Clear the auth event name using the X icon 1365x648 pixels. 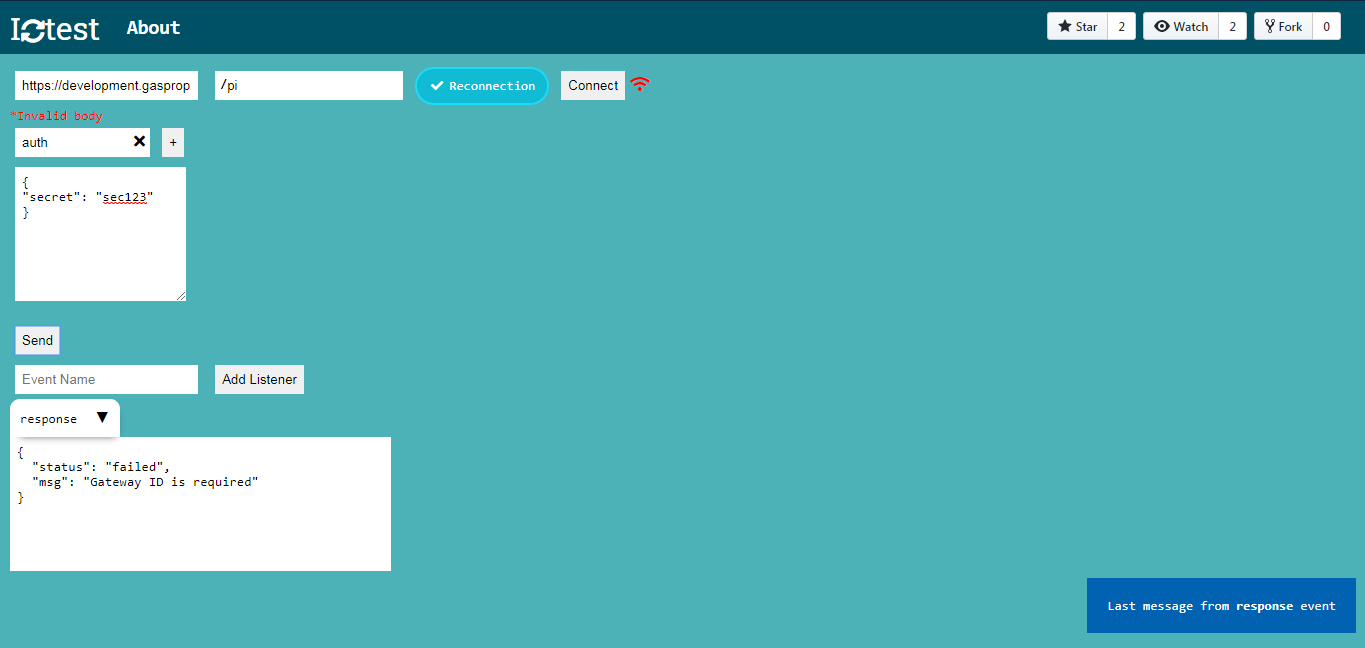pos(139,142)
